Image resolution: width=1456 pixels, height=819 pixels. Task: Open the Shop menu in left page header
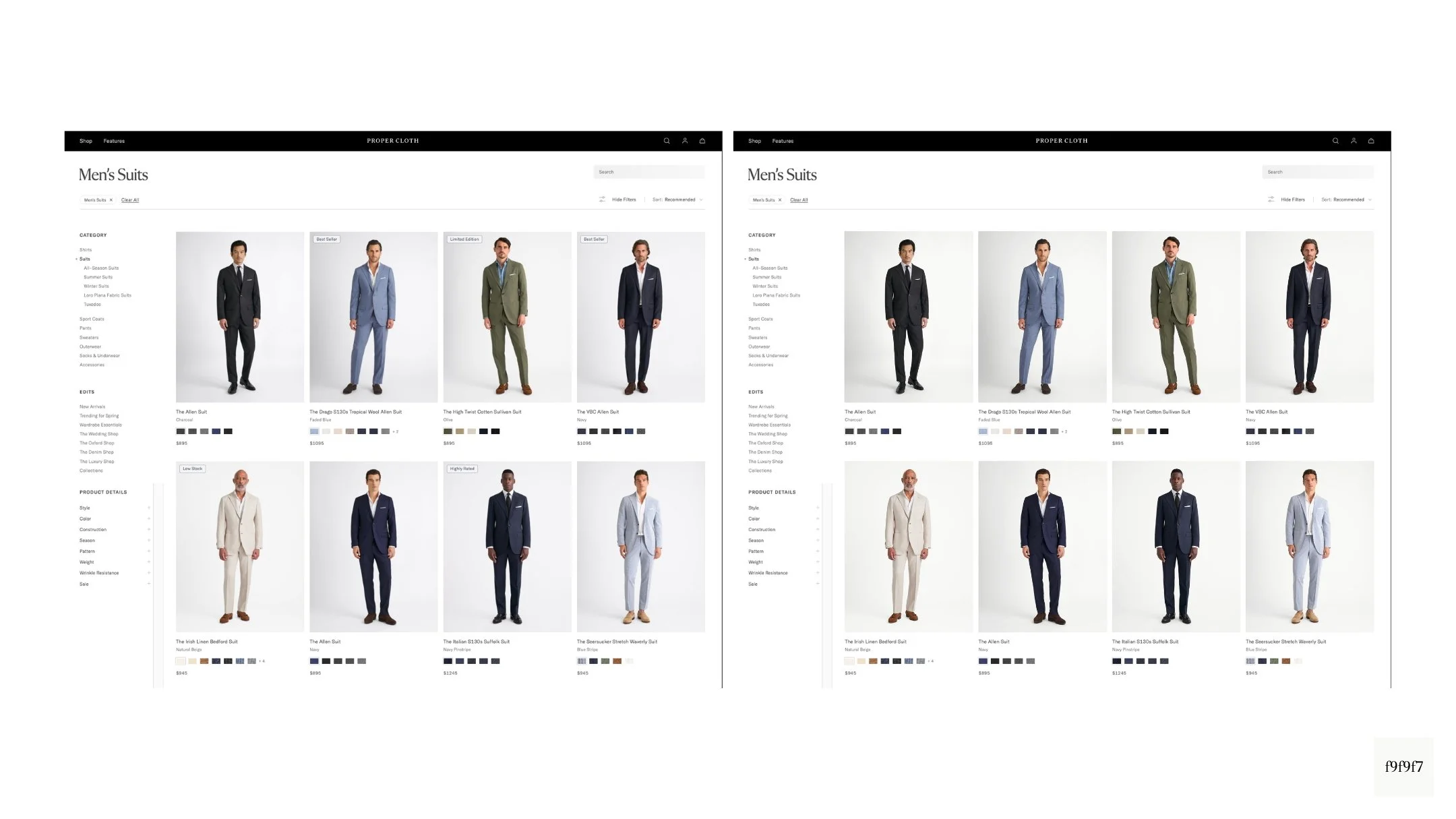click(x=86, y=141)
